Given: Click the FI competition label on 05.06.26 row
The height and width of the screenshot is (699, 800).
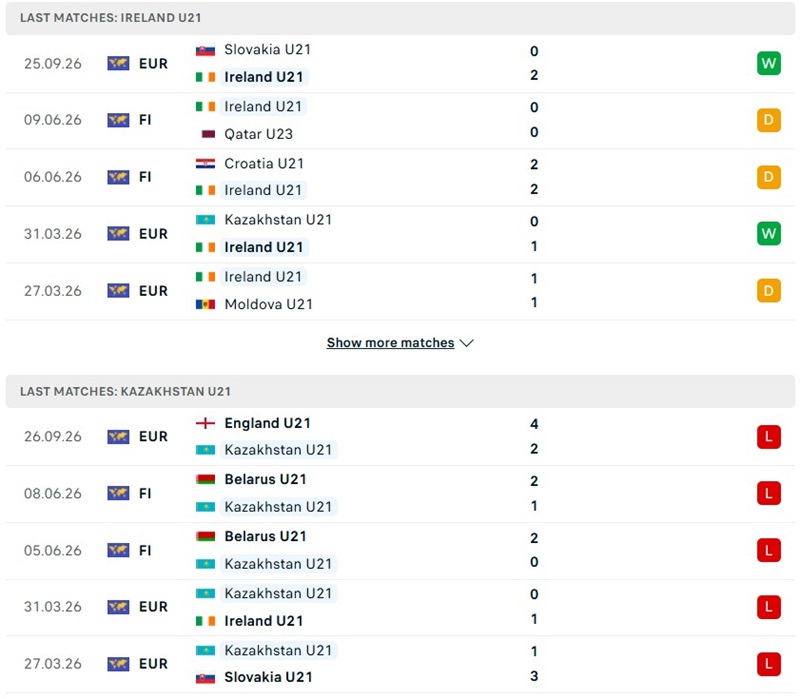Looking at the screenshot, I should (145, 551).
